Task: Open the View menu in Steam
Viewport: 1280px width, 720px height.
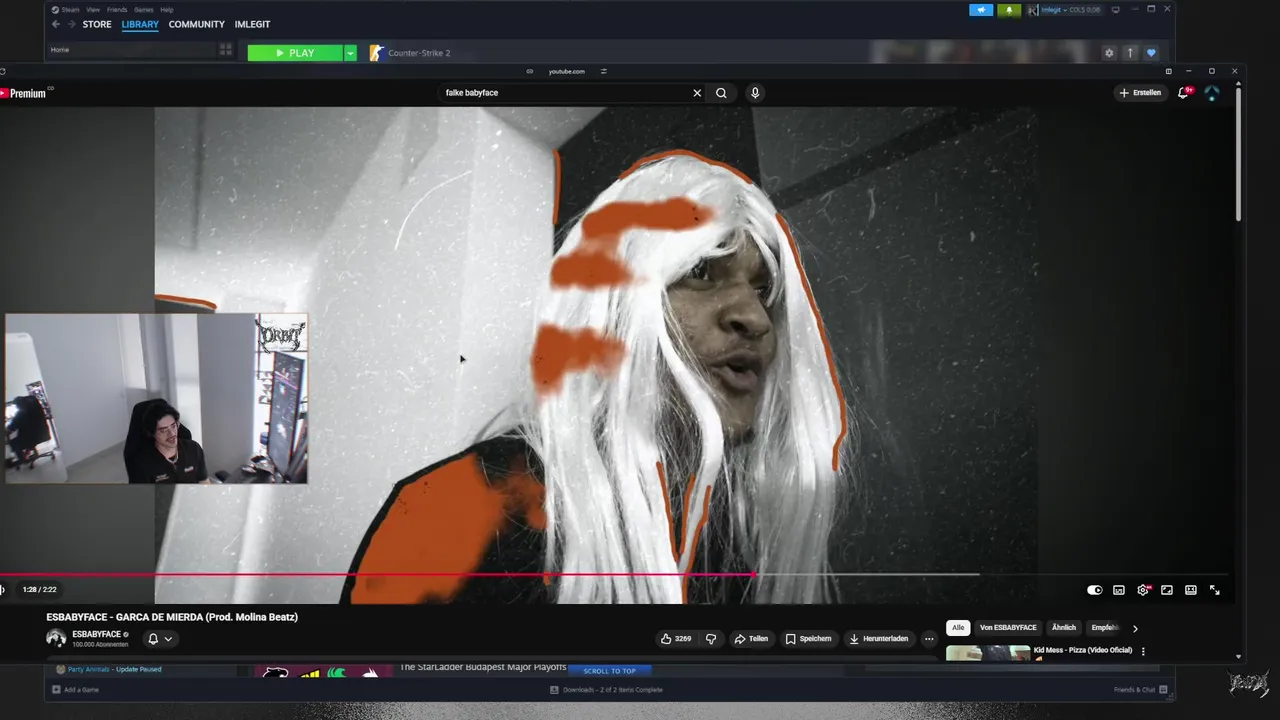Action: 93,9
